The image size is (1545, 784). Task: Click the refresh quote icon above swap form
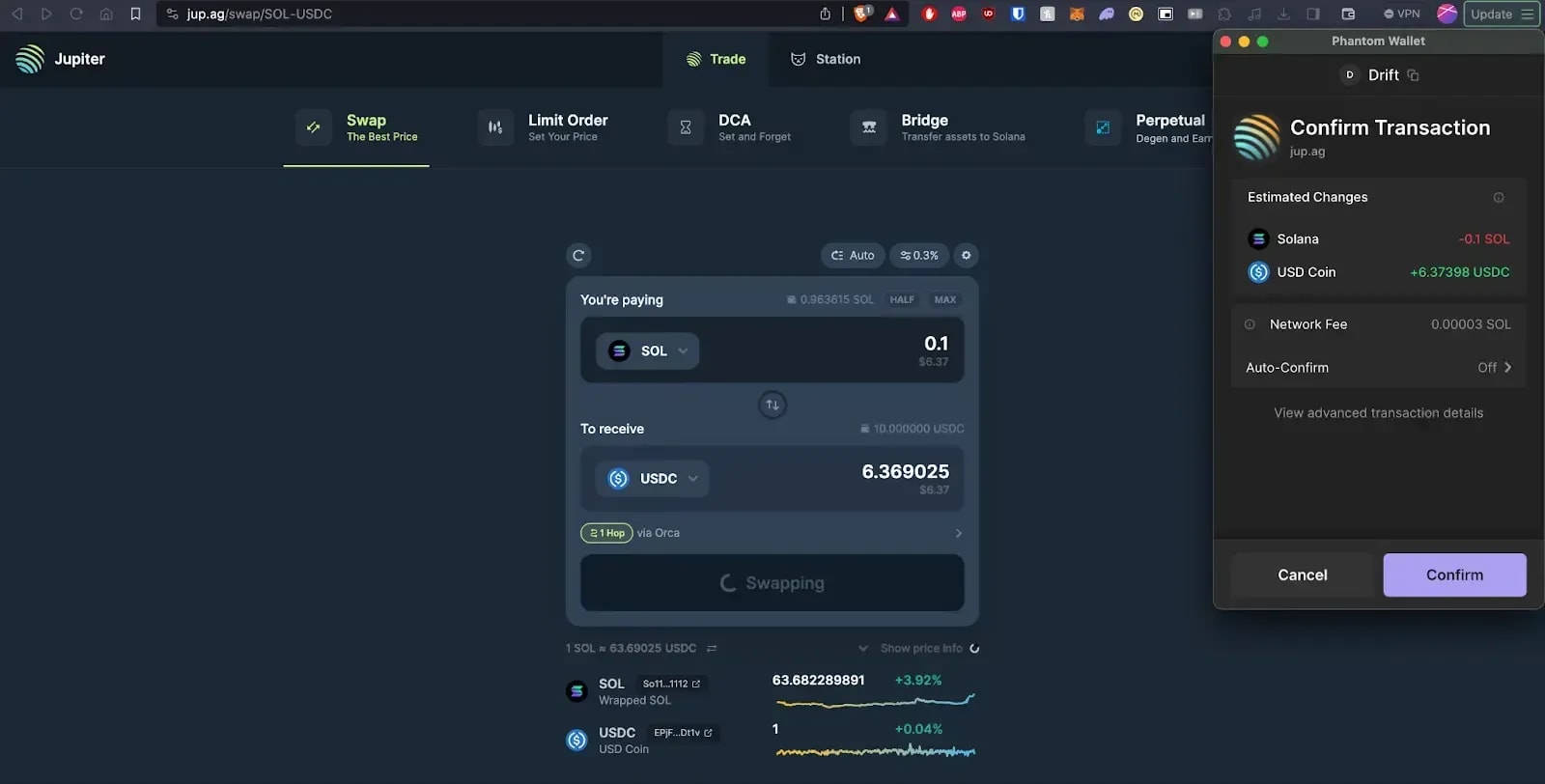[x=578, y=256]
